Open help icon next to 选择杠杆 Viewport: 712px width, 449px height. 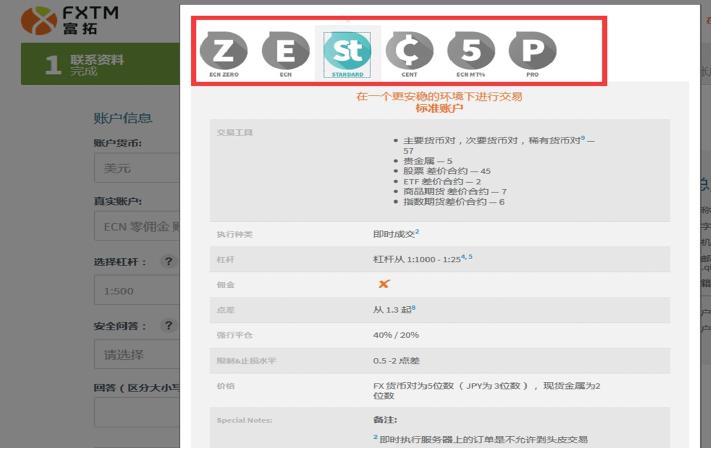[168, 262]
